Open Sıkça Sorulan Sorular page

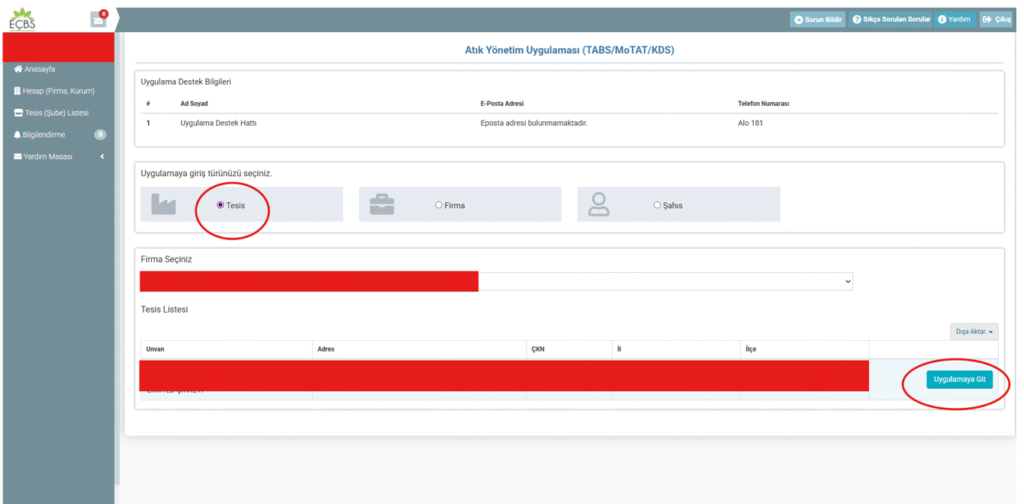pos(891,19)
